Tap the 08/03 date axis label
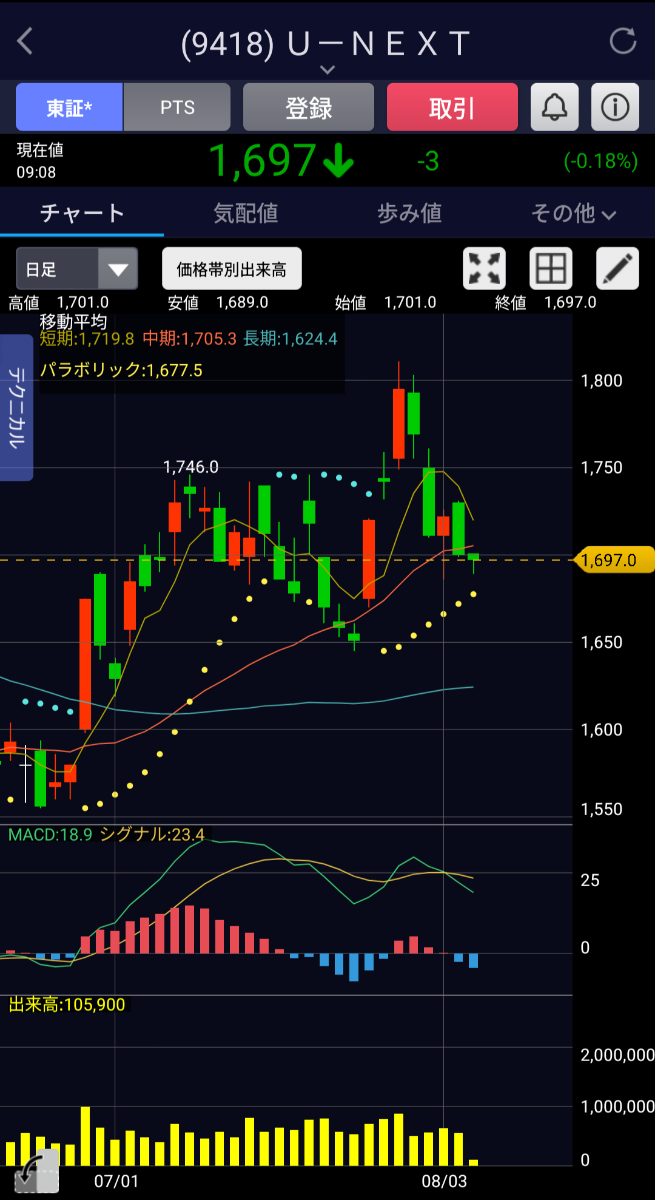The image size is (655, 1200). point(444,1181)
